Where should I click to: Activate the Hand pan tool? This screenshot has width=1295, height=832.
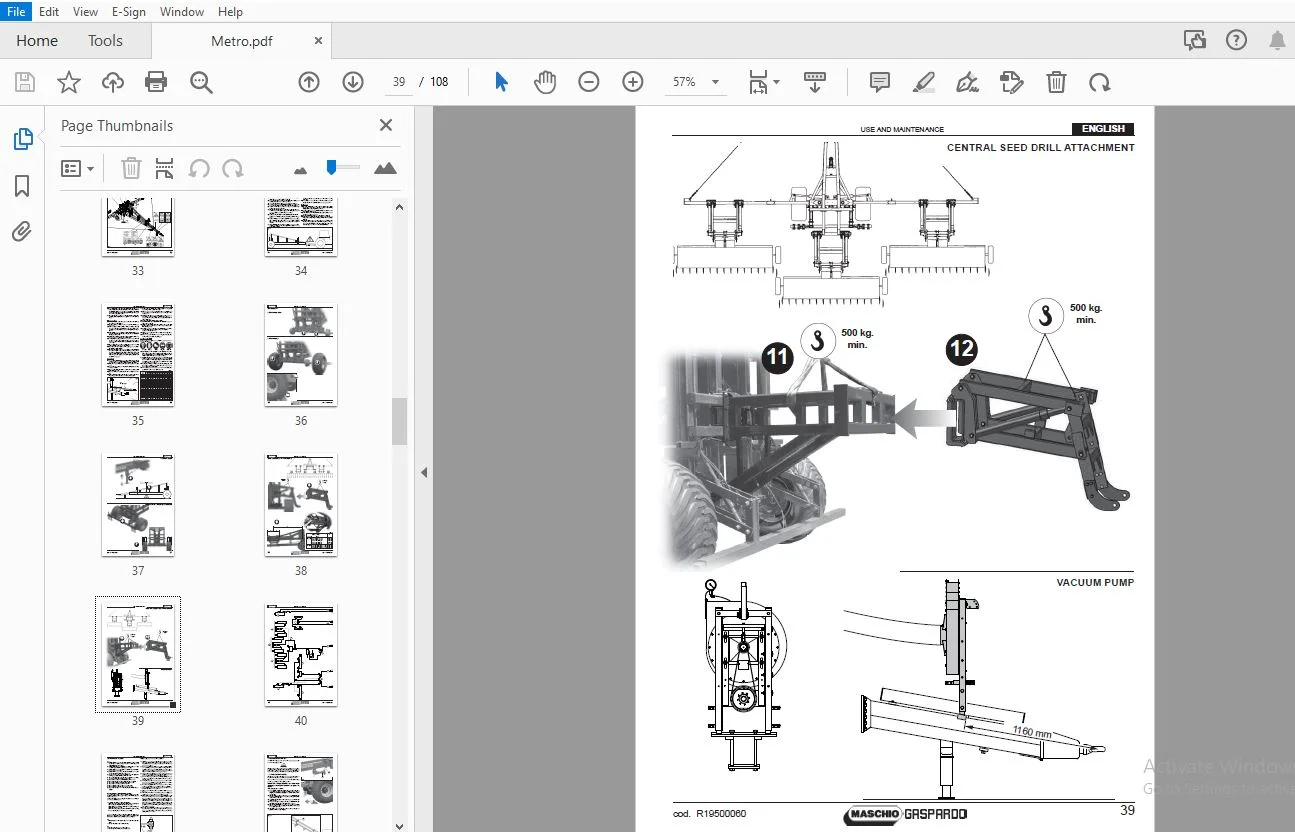coord(544,82)
